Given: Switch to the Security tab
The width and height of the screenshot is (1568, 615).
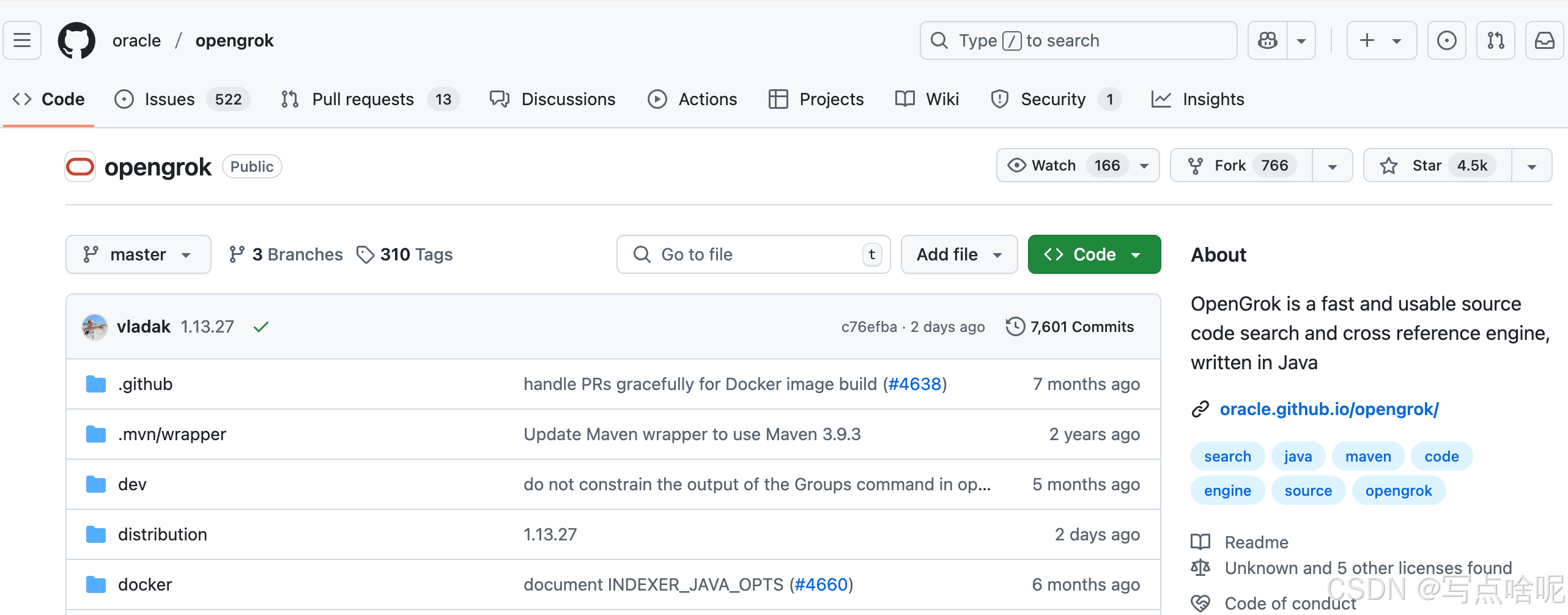Looking at the screenshot, I should (x=1056, y=99).
